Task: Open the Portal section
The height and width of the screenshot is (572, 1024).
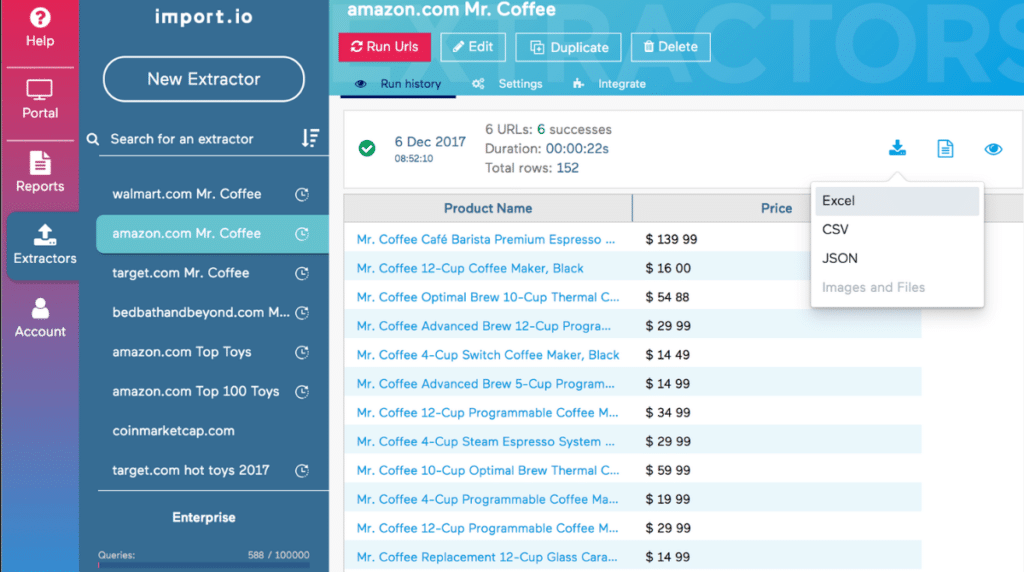Action: click(40, 99)
